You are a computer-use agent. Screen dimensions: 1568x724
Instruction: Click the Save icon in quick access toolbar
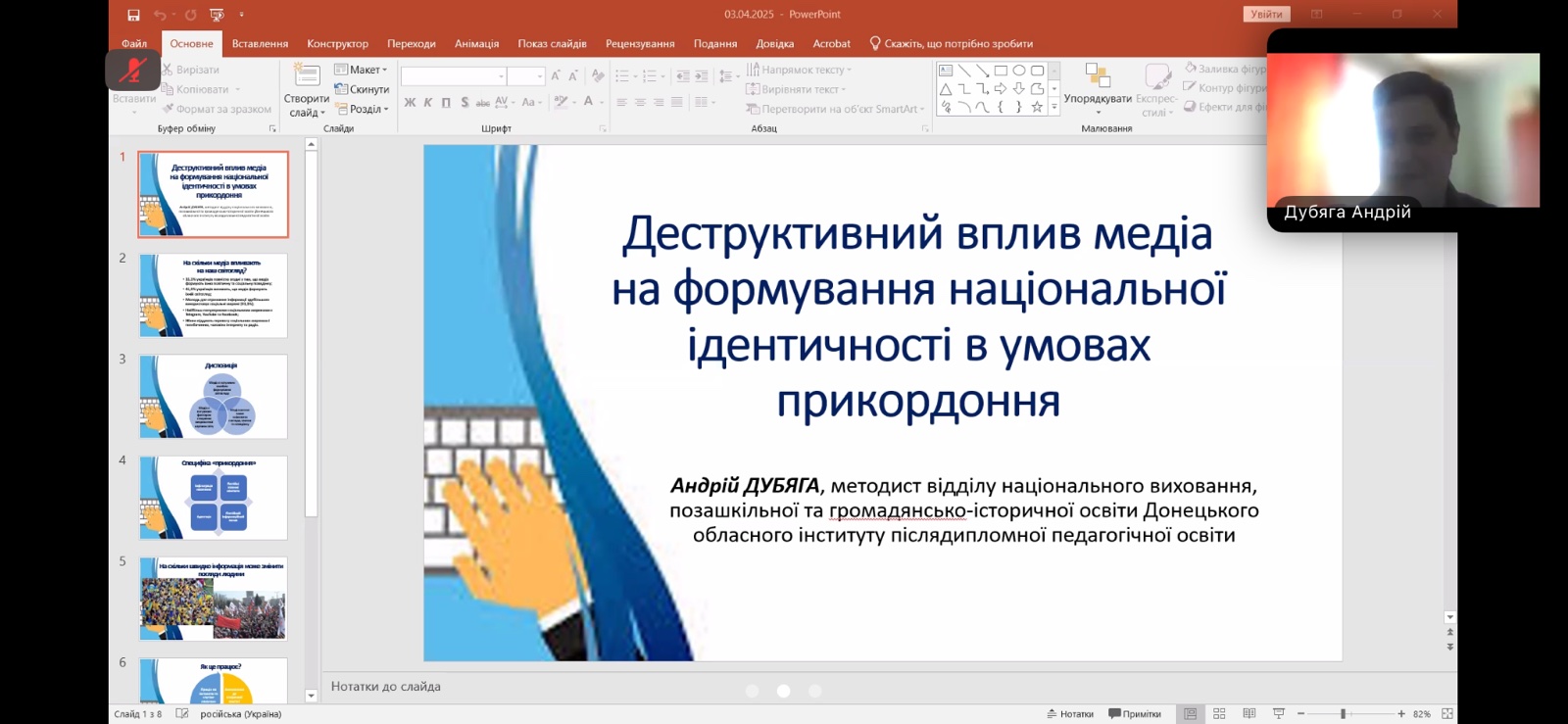pos(133,15)
